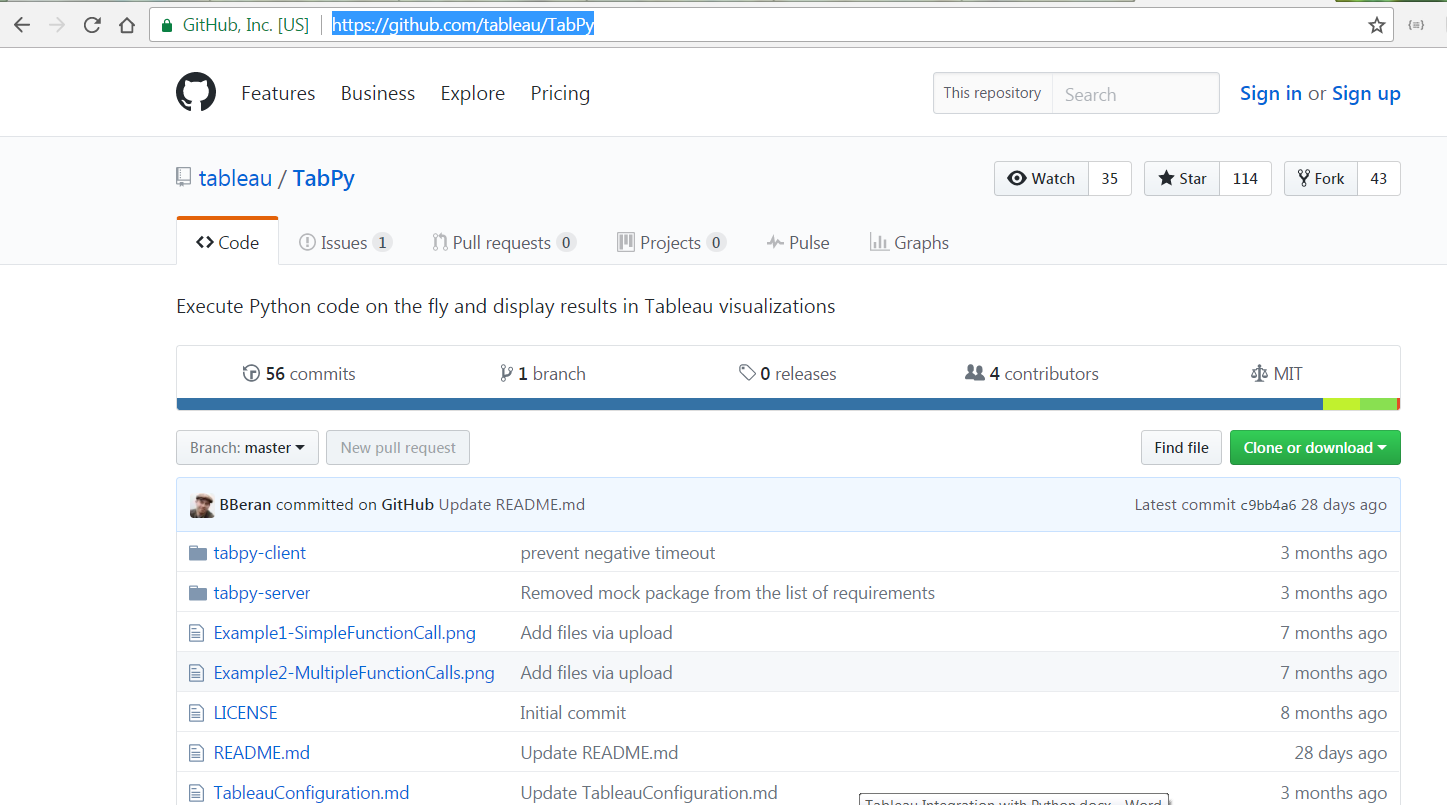This screenshot has width=1447, height=805.
Task: Open the TabPy repository title link
Action: (x=324, y=178)
